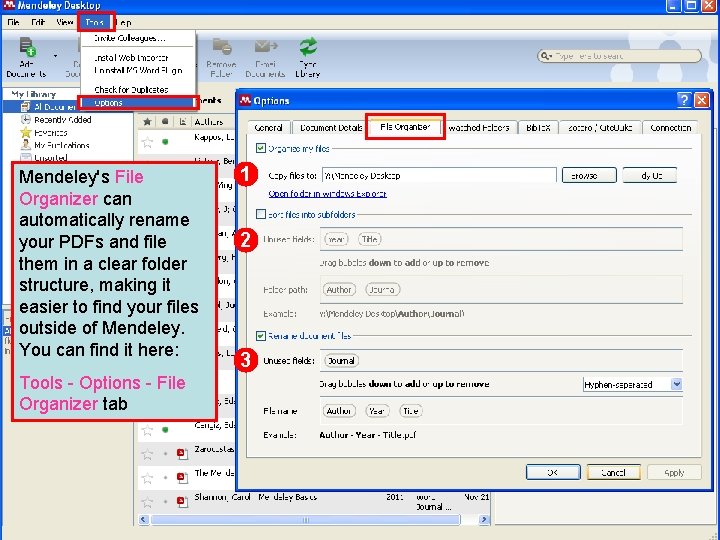
Task: Click the Remove Folder toolbar icon
Action: 221,47
